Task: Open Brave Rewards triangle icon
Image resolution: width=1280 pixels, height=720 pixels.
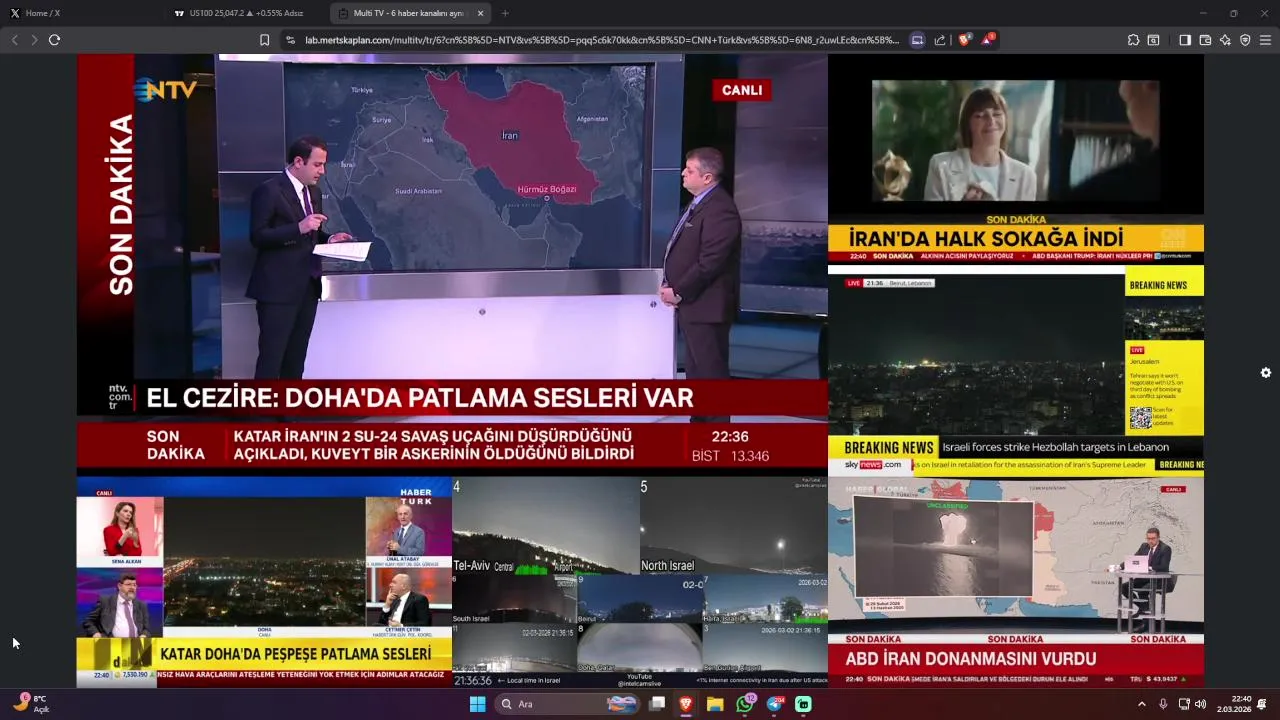Action: coord(988,39)
